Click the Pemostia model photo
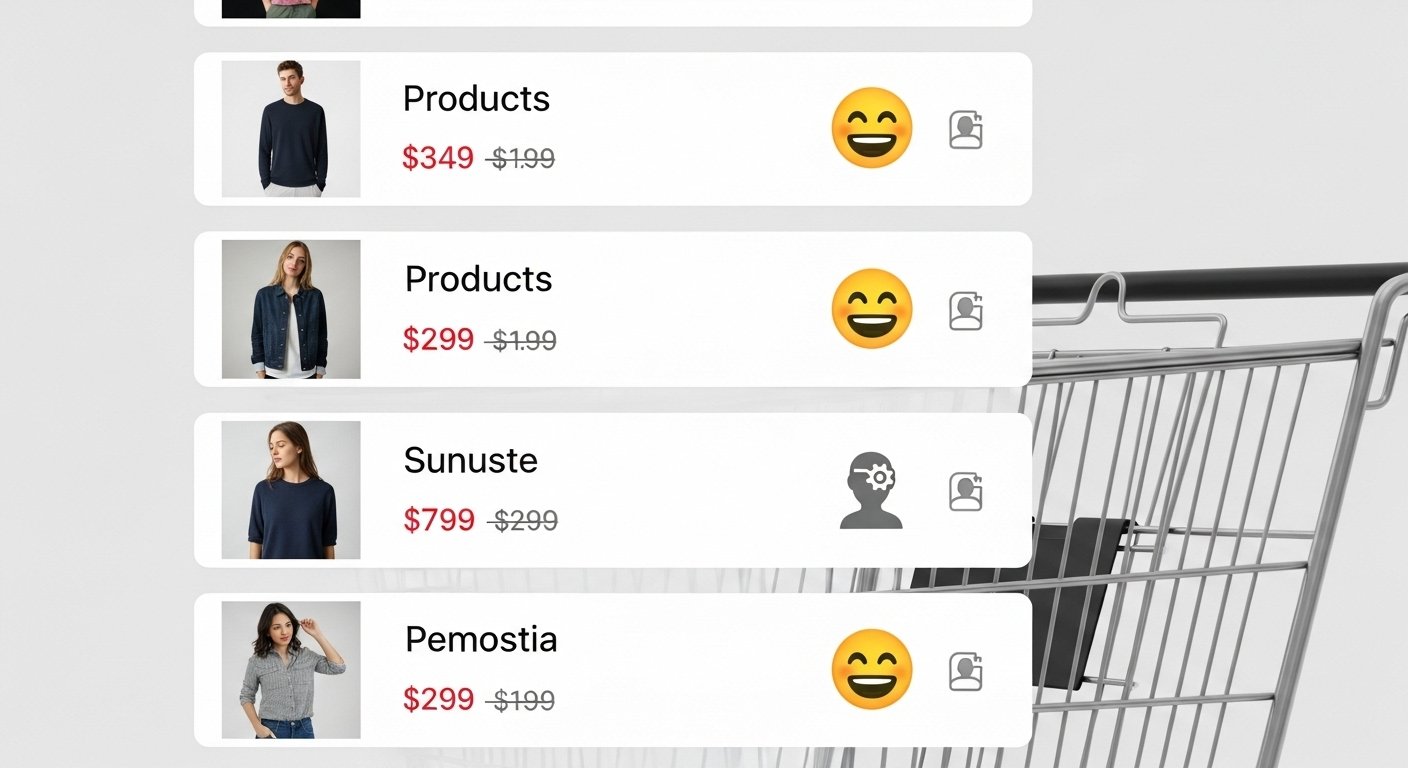Image resolution: width=1408 pixels, height=768 pixels. 290,669
